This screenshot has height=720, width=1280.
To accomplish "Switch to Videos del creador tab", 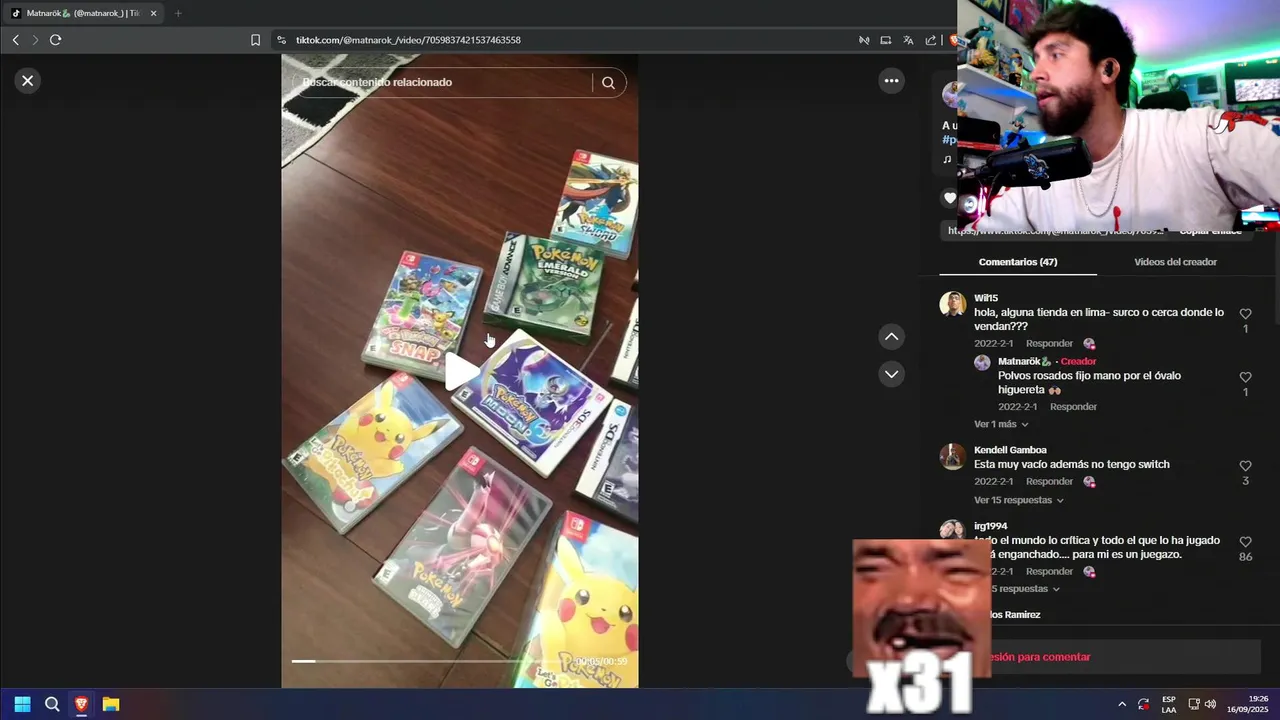I will point(1175,262).
